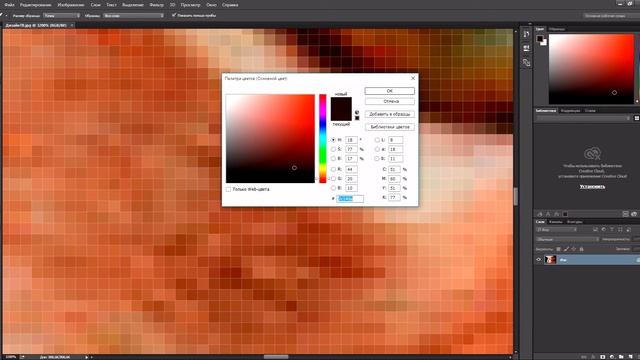Screen dimensions: 640x360
Task: Add foreground color to library icon
Action: point(565,214)
